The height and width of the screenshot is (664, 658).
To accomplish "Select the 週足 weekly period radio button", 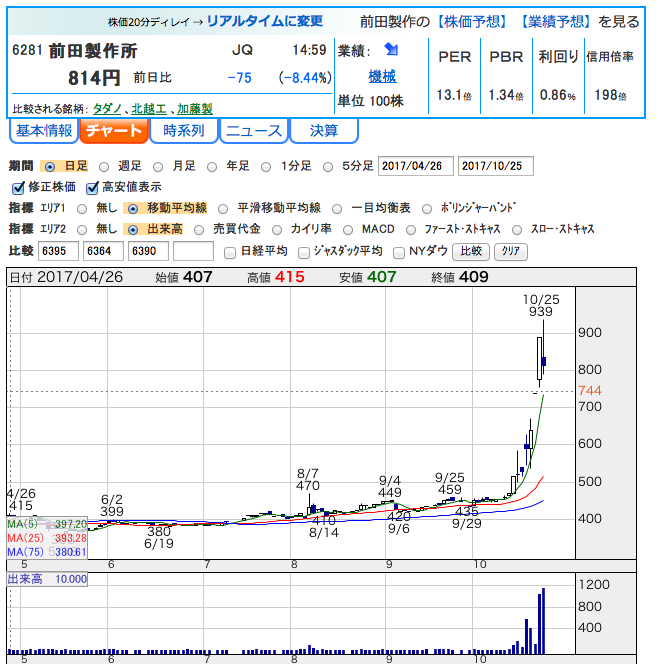I will 104,167.
